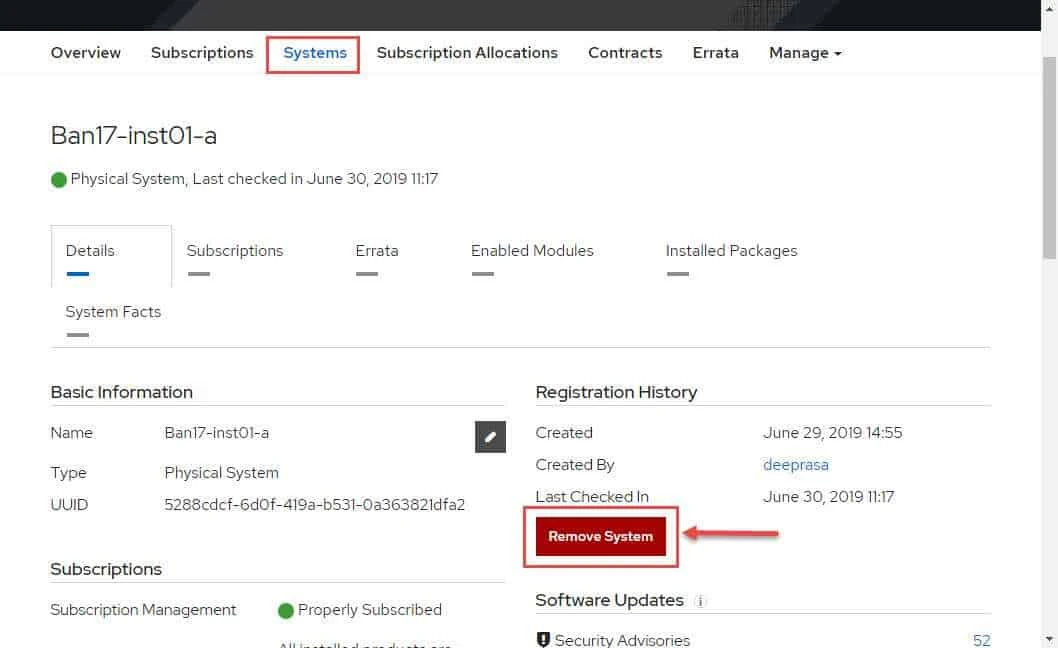This screenshot has width=1058, height=648.
Task: Navigate to the Systems section
Action: (314, 52)
